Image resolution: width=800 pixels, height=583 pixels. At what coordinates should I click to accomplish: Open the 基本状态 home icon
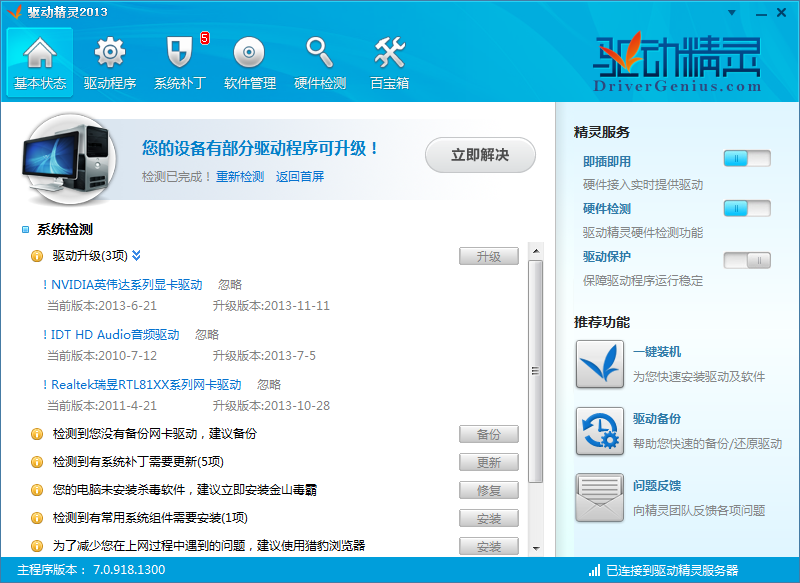pos(40,53)
